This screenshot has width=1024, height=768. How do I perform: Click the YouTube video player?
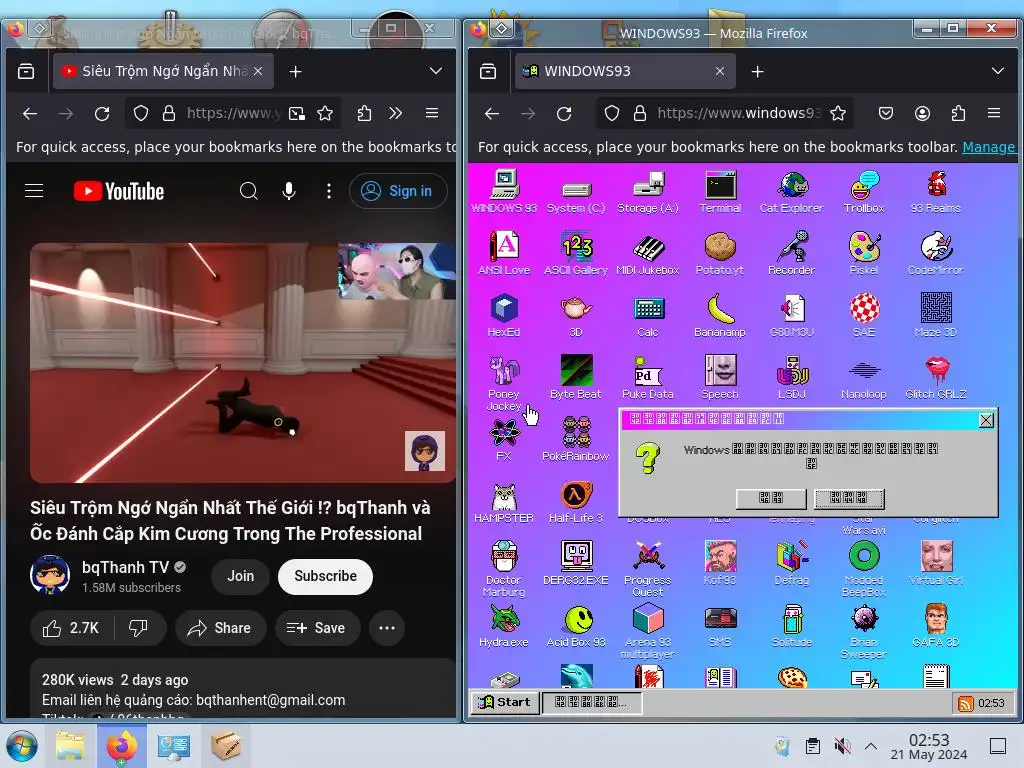click(x=242, y=363)
